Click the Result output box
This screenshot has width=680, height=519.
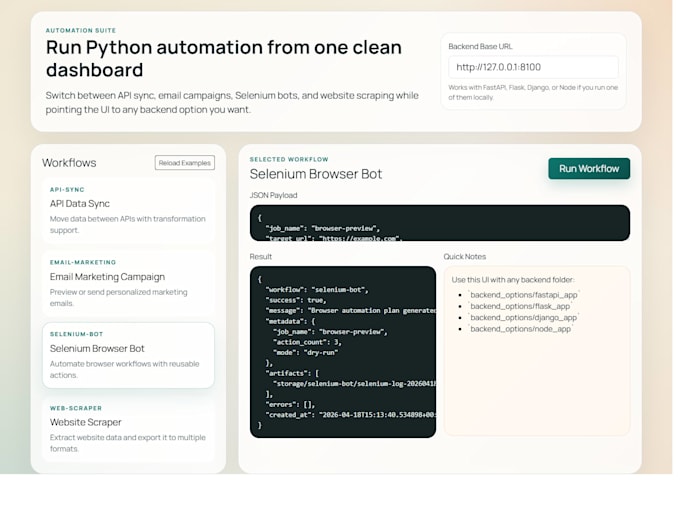[x=343, y=352]
